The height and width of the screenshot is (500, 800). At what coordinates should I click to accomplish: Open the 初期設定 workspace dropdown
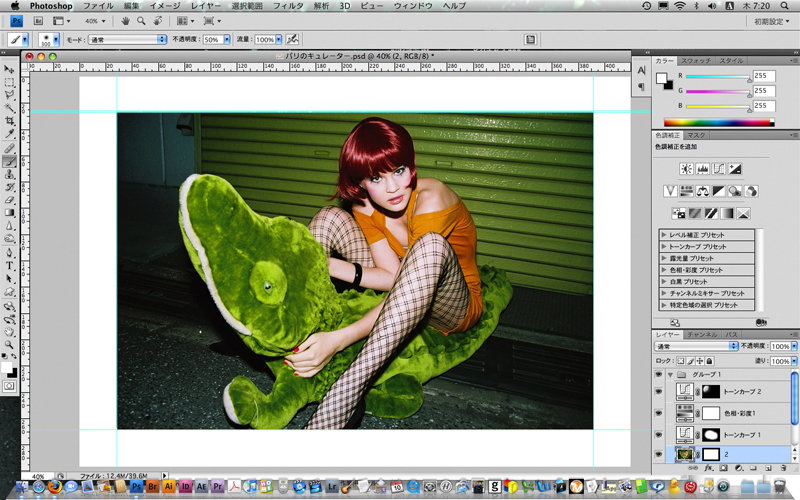[771, 21]
